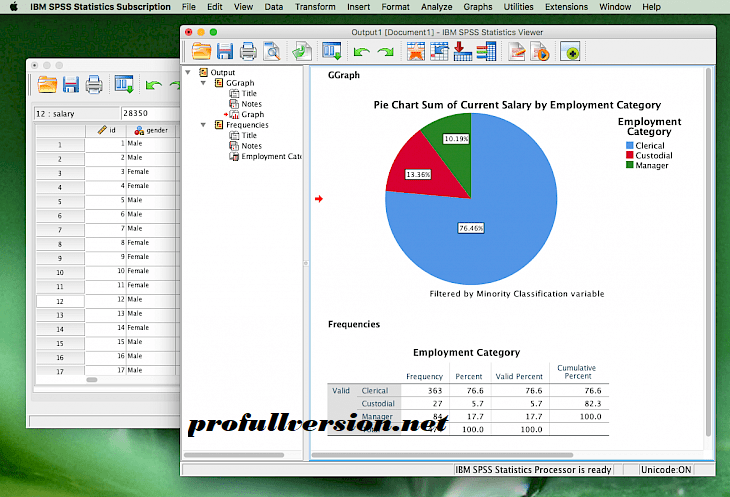
Task: Undo last action in Viewer toolbar
Action: 361,52
